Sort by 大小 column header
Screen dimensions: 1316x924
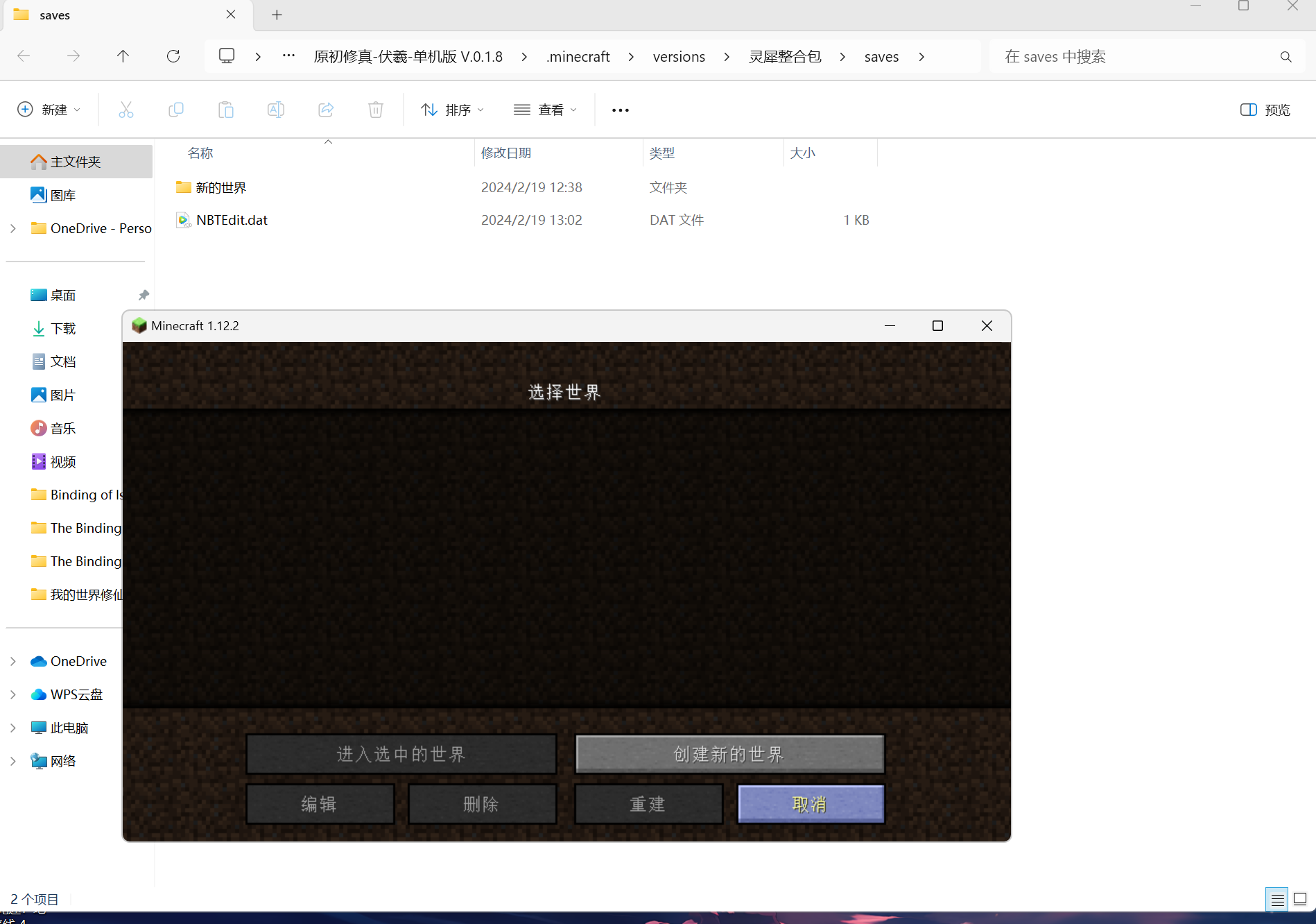[803, 153]
